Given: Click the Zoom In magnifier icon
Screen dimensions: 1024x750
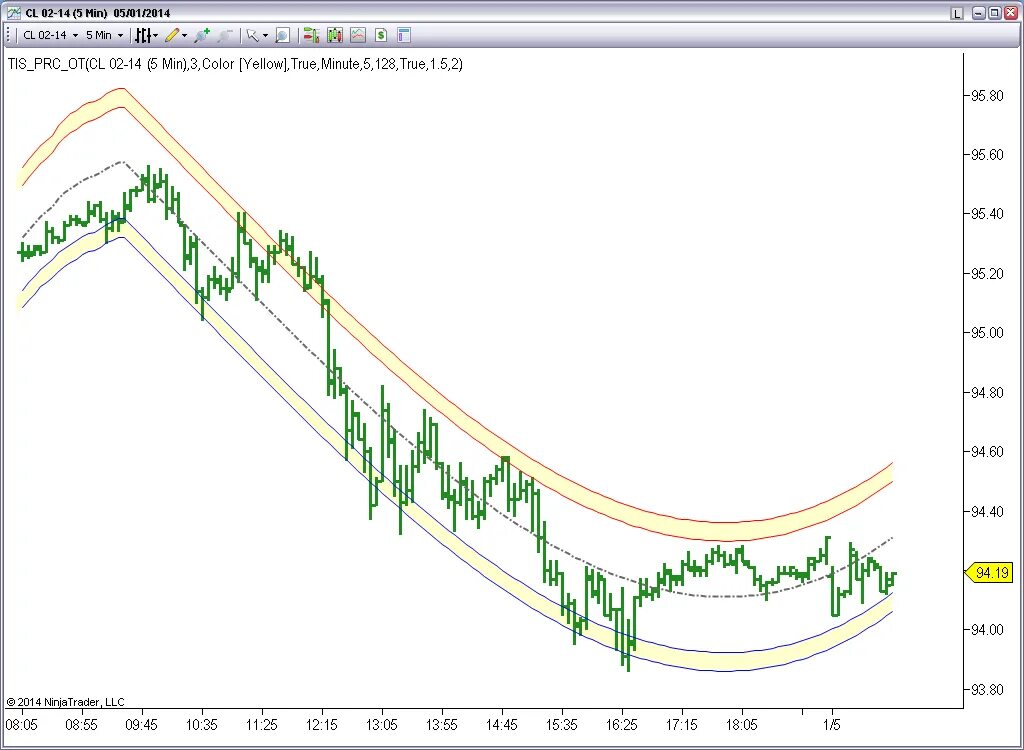Looking at the screenshot, I should 202,35.
